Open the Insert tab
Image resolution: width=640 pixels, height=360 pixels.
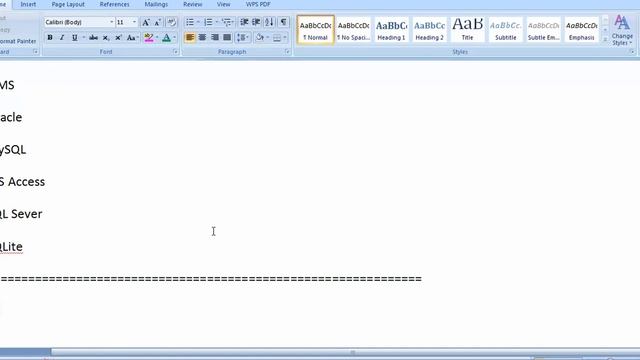pyautogui.click(x=28, y=4)
